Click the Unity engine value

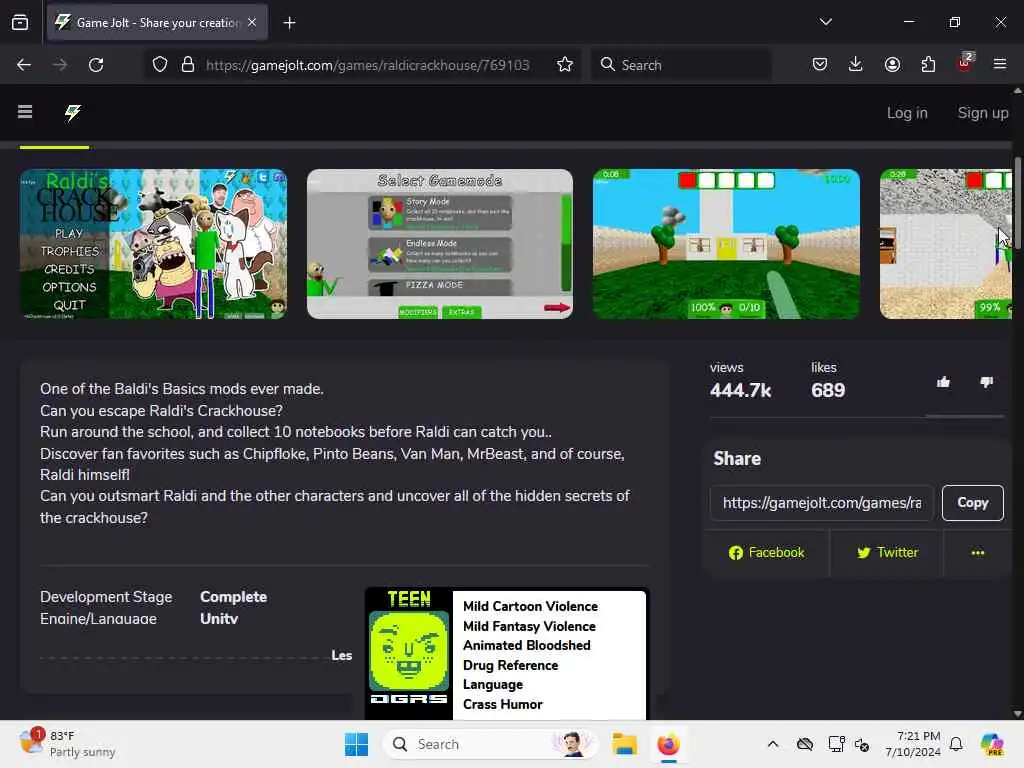[x=219, y=618]
